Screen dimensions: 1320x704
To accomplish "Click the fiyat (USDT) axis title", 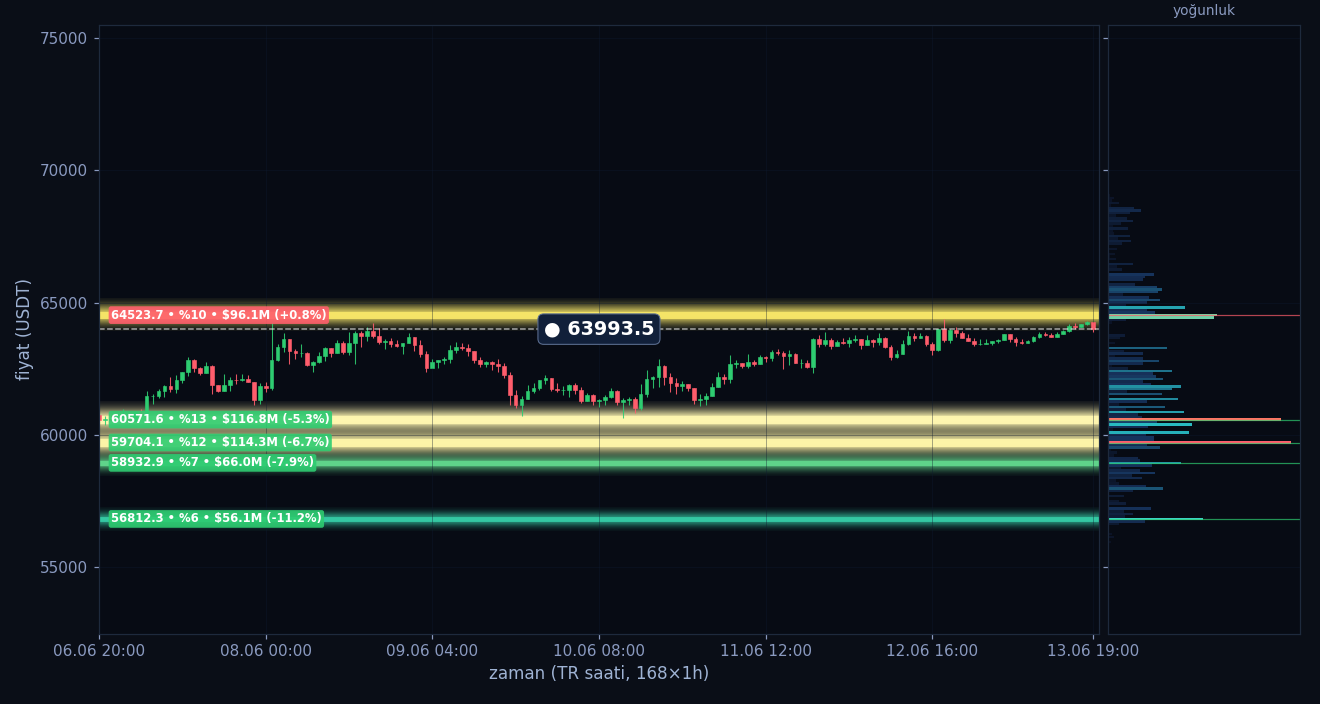I will tap(23, 329).
